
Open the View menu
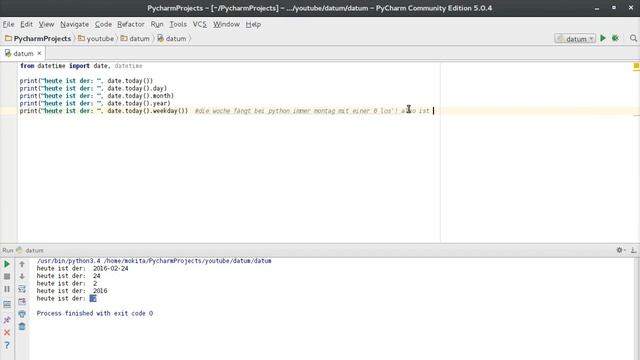pos(46,24)
